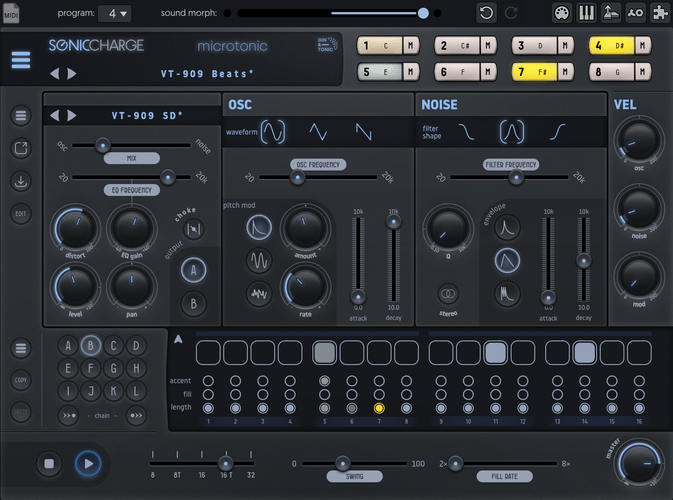This screenshot has width=673, height=500.
Task: Stop playback
Action: (x=49, y=464)
